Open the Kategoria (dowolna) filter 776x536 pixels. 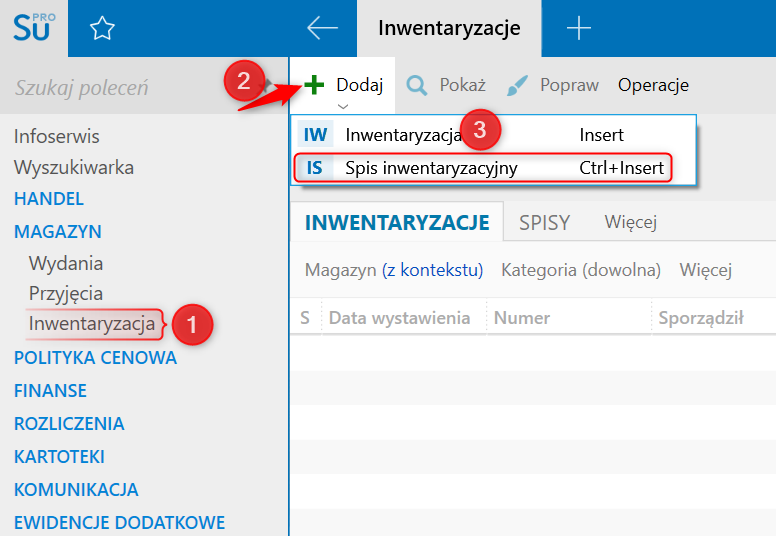coord(581,270)
